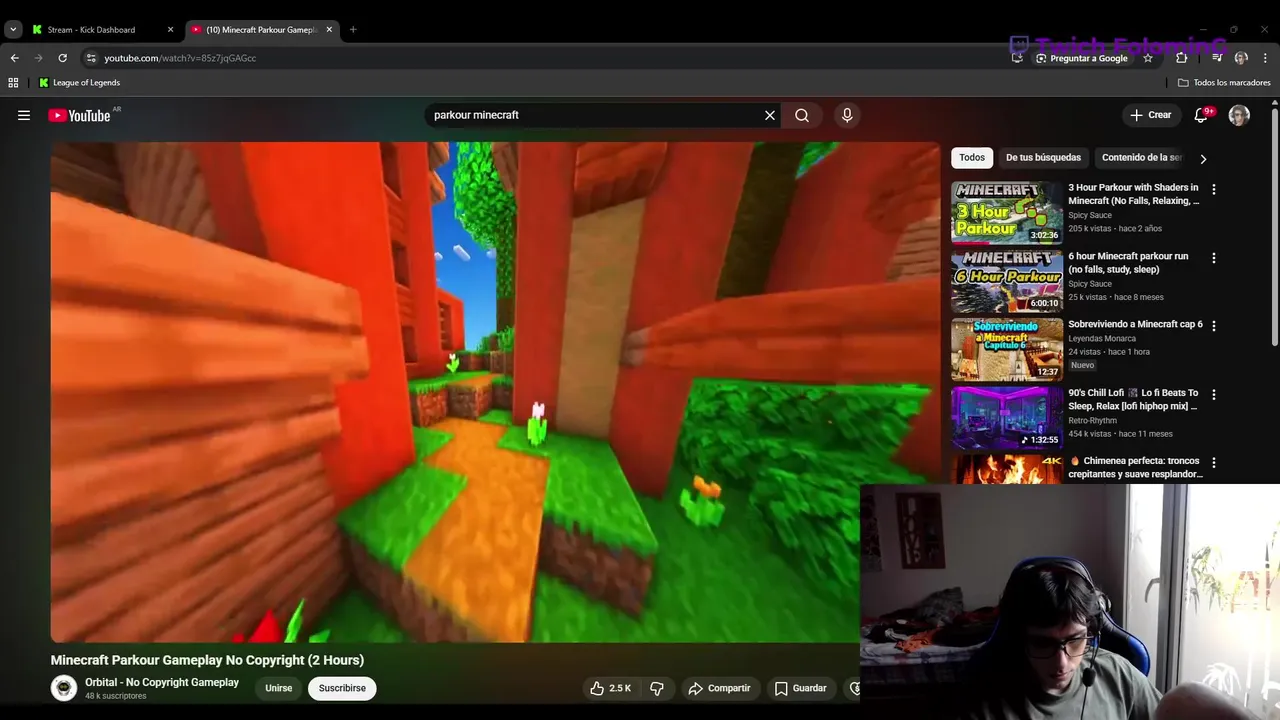Image resolution: width=1280 pixels, height=720 pixels.
Task: Click the Unirse button
Action: (279, 688)
